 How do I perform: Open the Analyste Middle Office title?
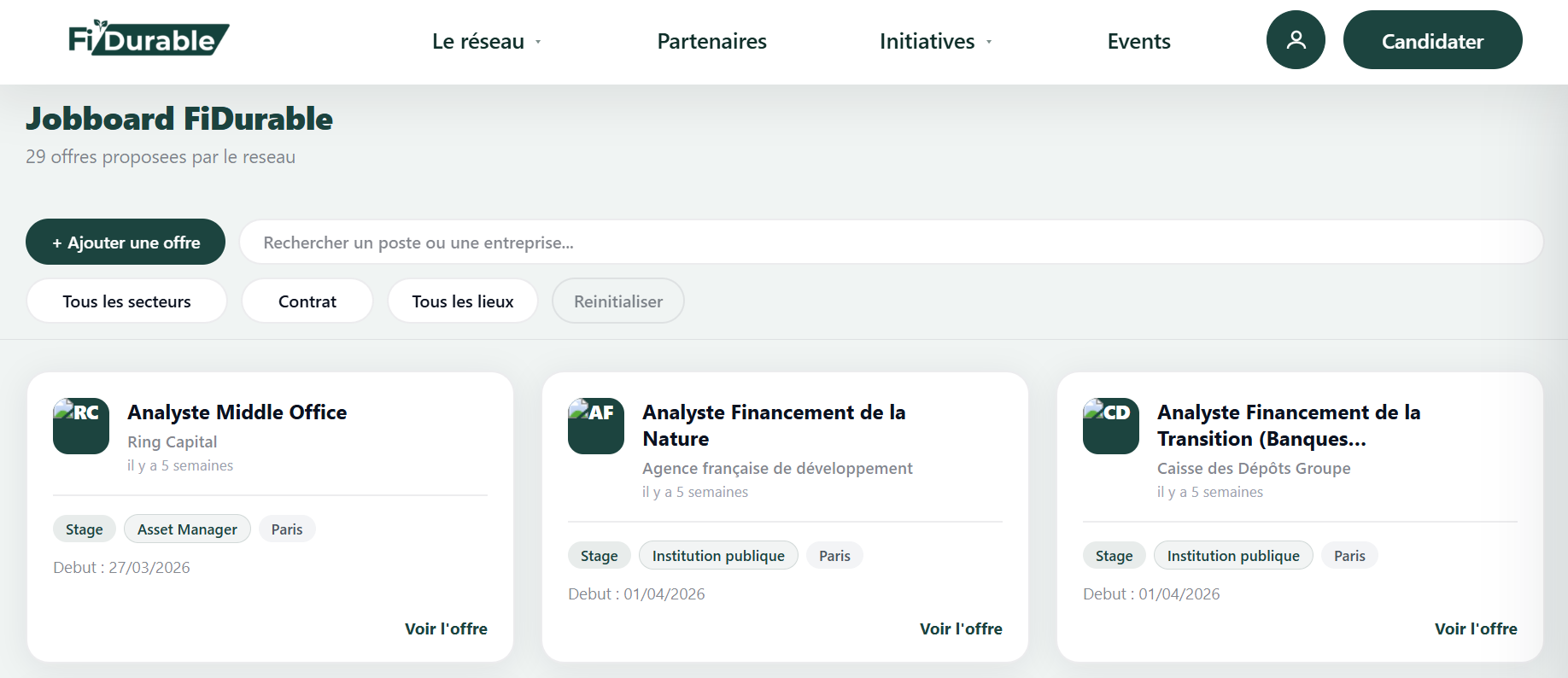click(x=237, y=412)
